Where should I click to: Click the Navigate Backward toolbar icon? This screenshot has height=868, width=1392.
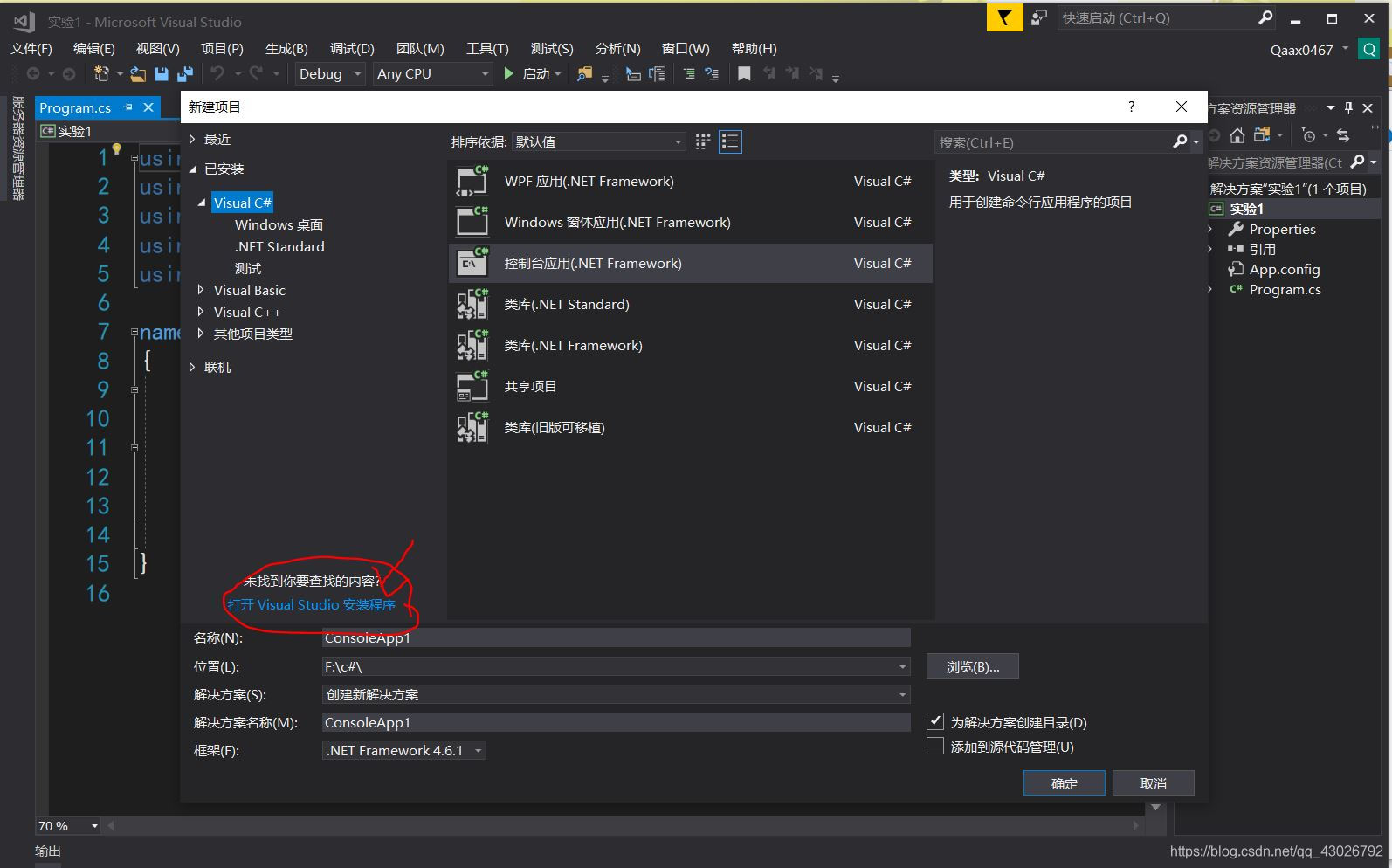pos(33,74)
